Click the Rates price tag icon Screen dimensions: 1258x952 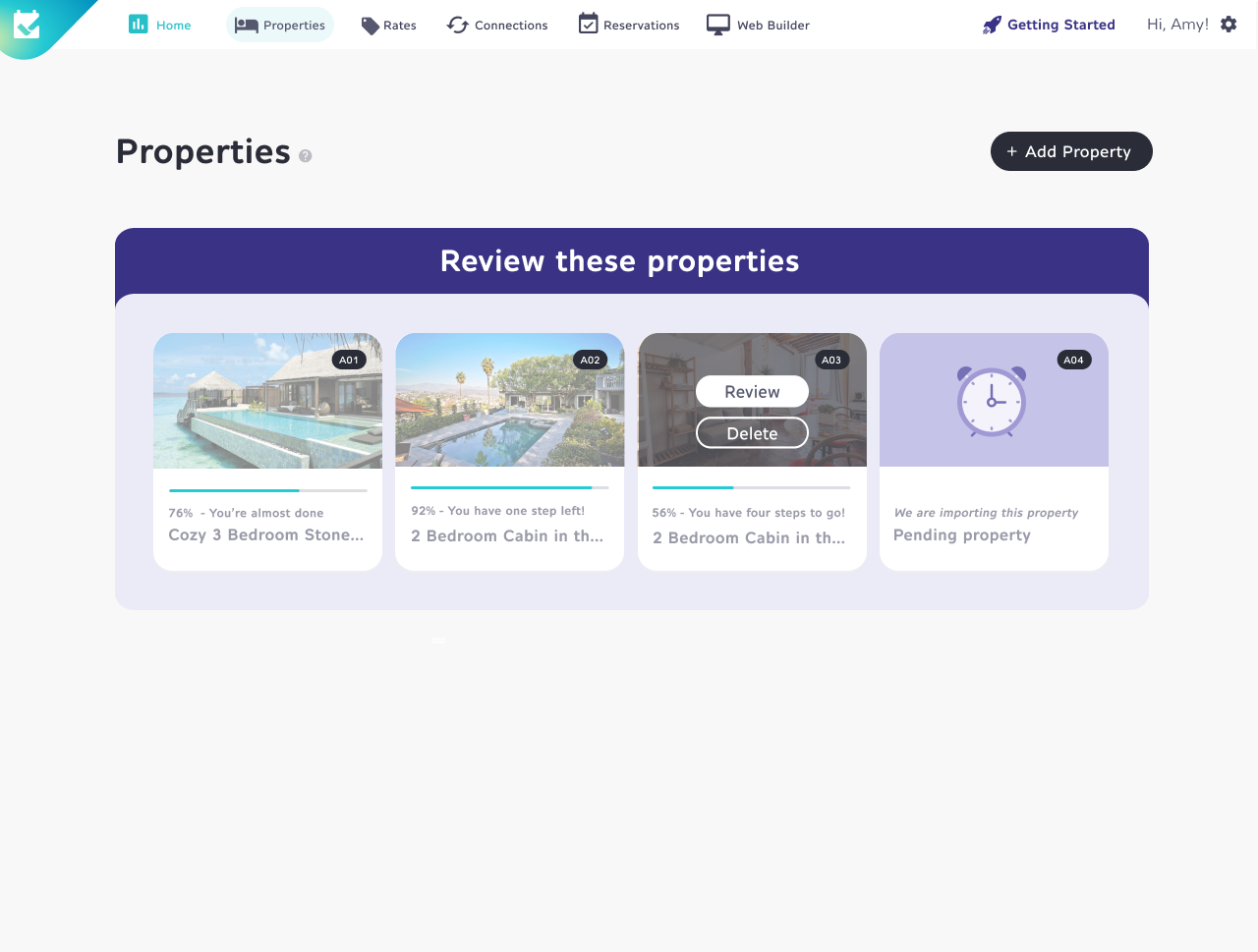tap(370, 26)
